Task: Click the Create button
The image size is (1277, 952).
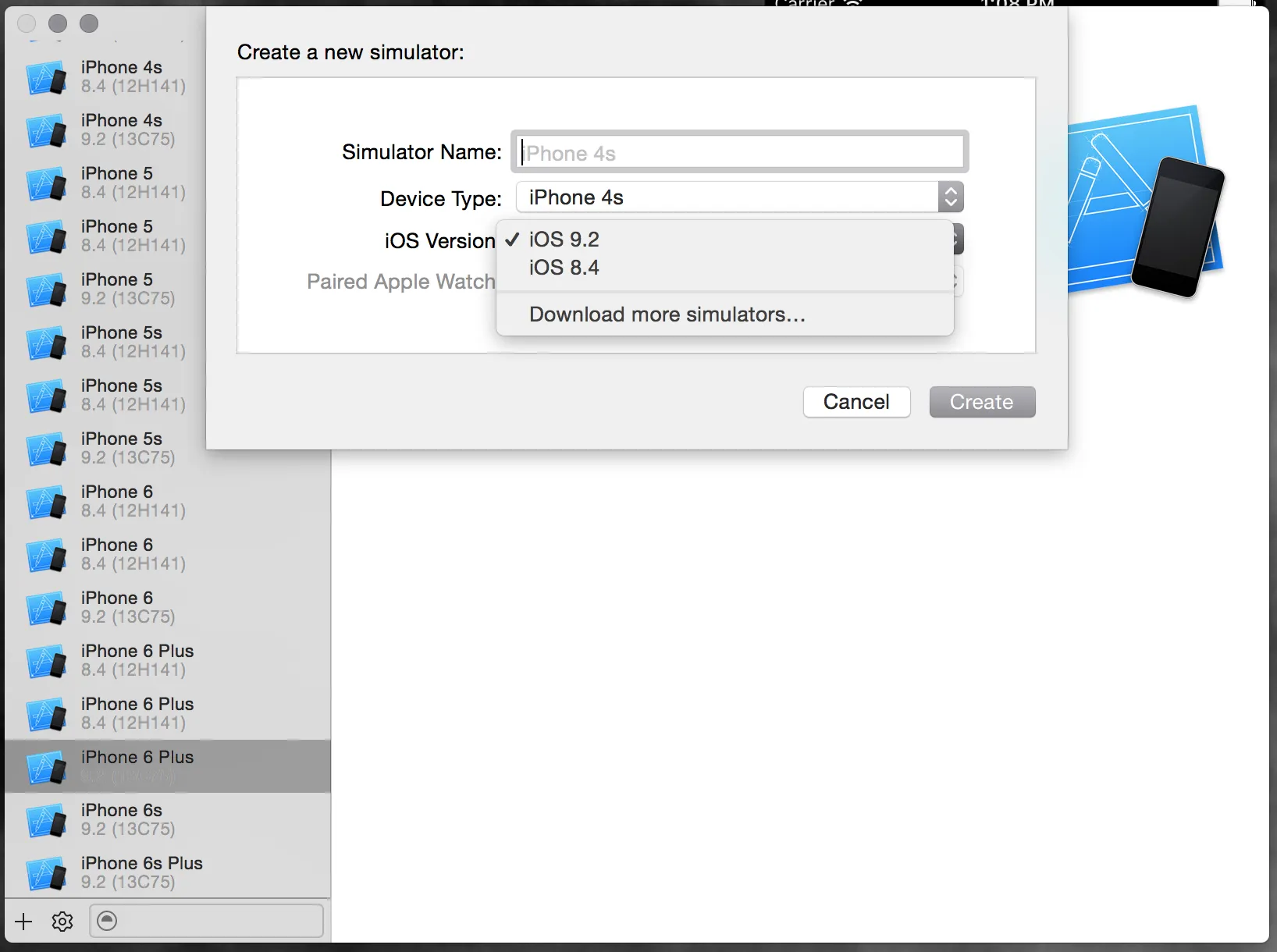Action: pos(982,402)
